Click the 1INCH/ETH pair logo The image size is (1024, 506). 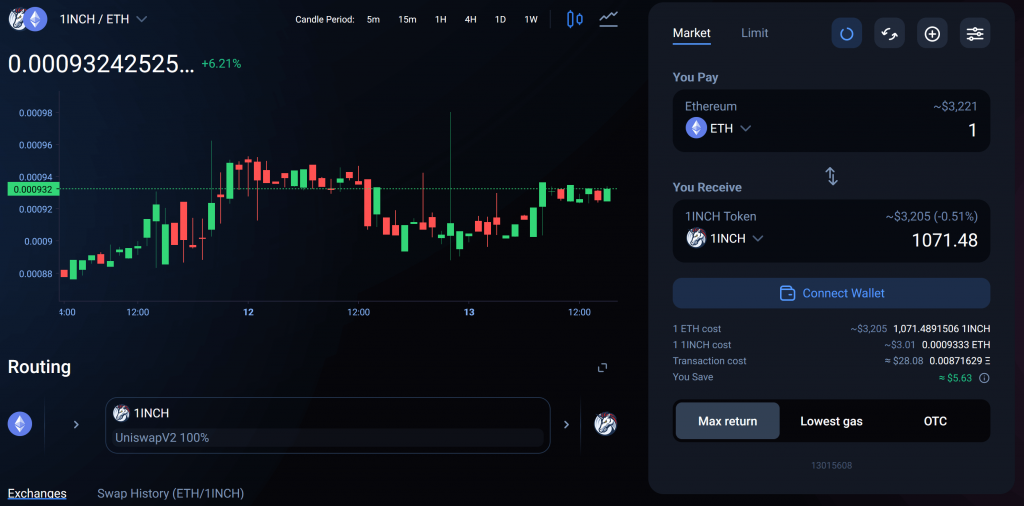27,19
